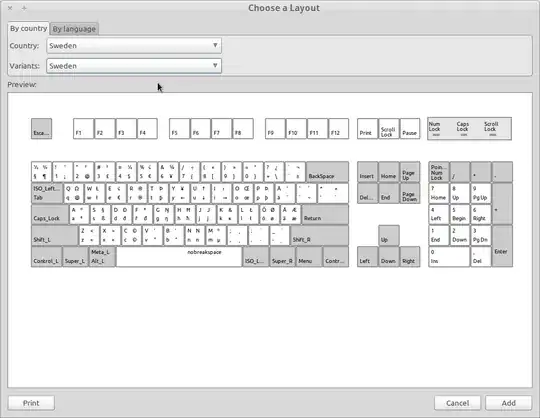
Task: Click the Scroll Lock key beside Pause
Action: 389,129
